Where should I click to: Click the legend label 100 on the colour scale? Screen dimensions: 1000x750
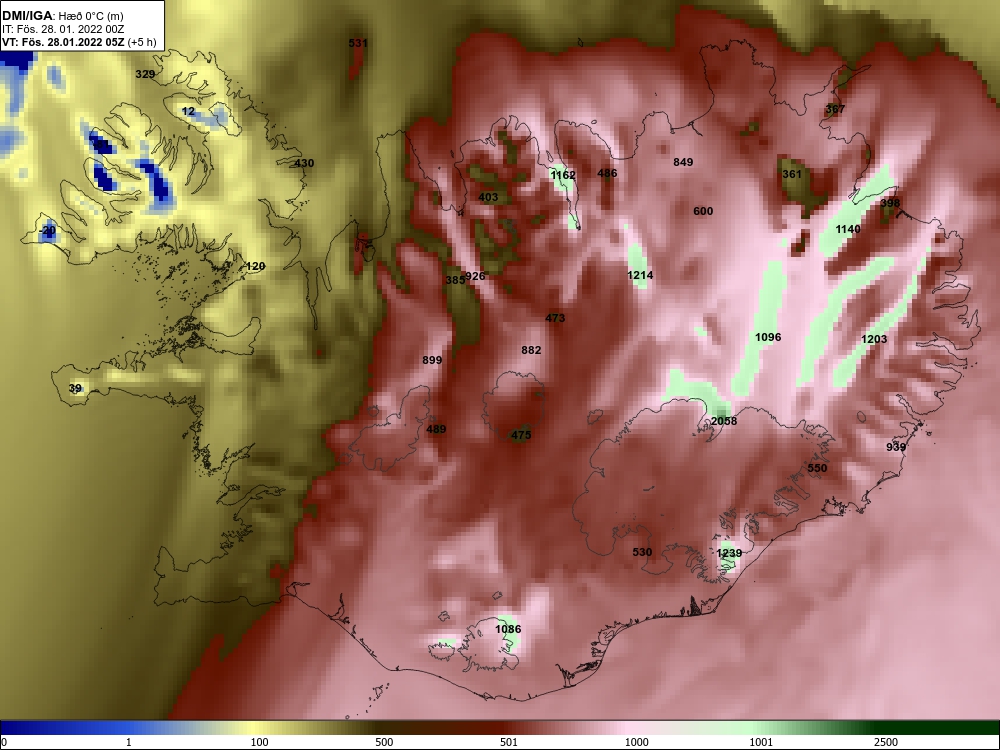(260, 742)
